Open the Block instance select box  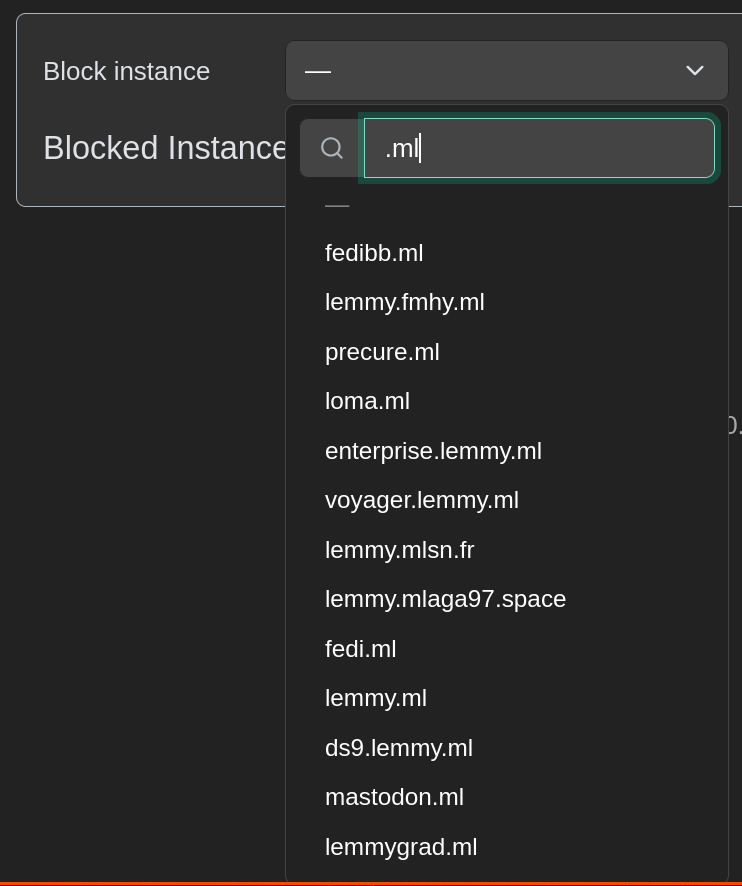pos(507,71)
